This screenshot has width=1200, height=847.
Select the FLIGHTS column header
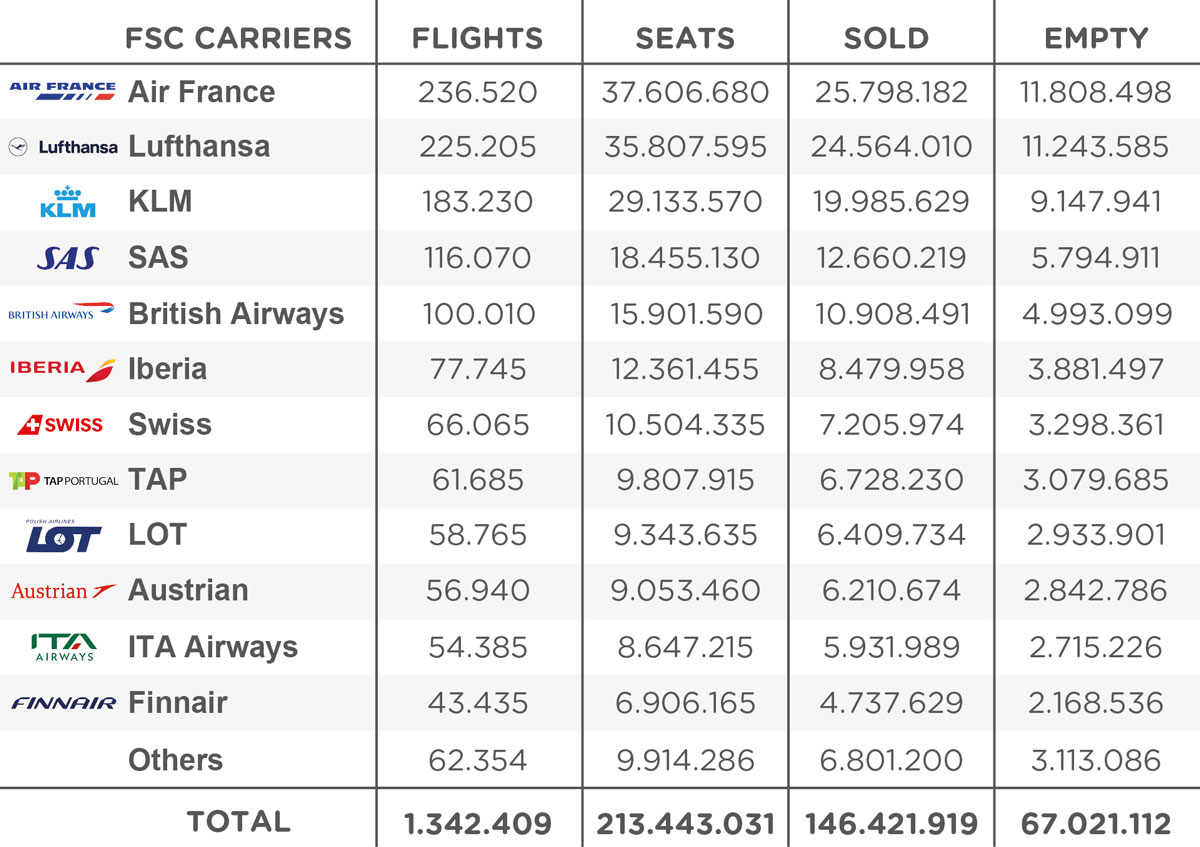[478, 39]
